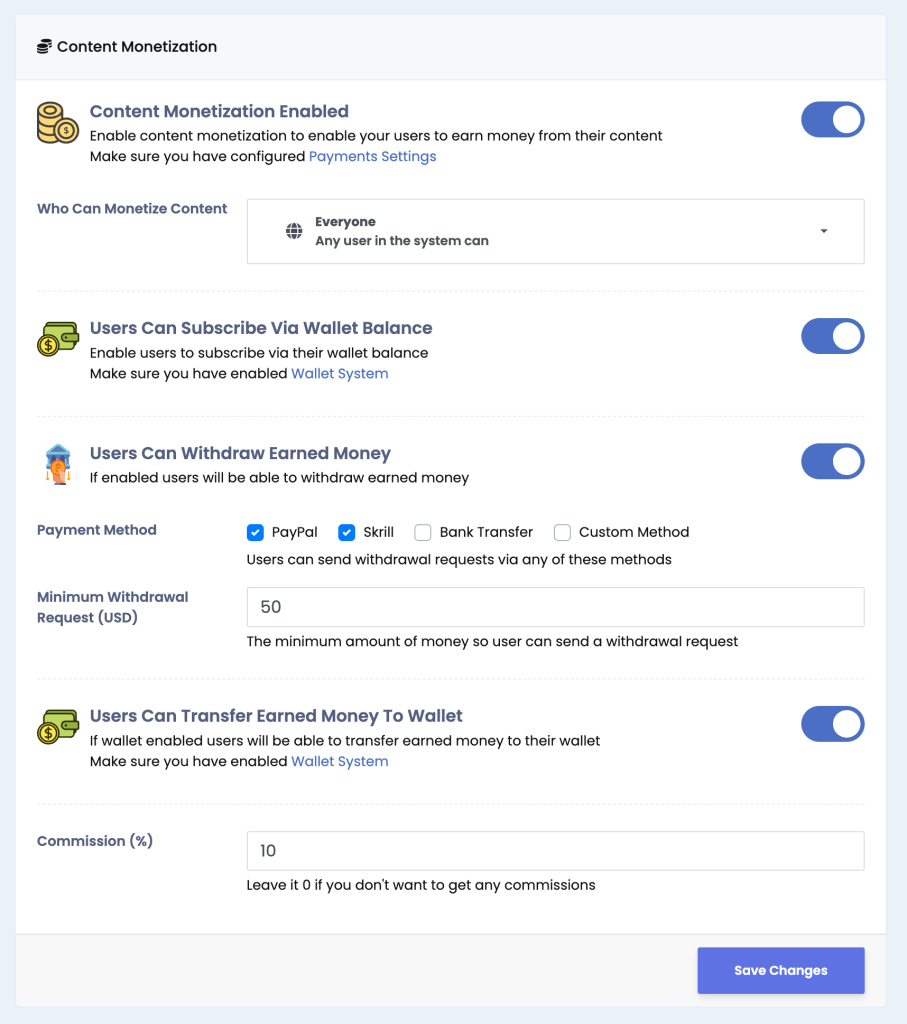
Task: Click the wallet icon next to Subscribe Via Wallet
Action: click(x=57, y=338)
